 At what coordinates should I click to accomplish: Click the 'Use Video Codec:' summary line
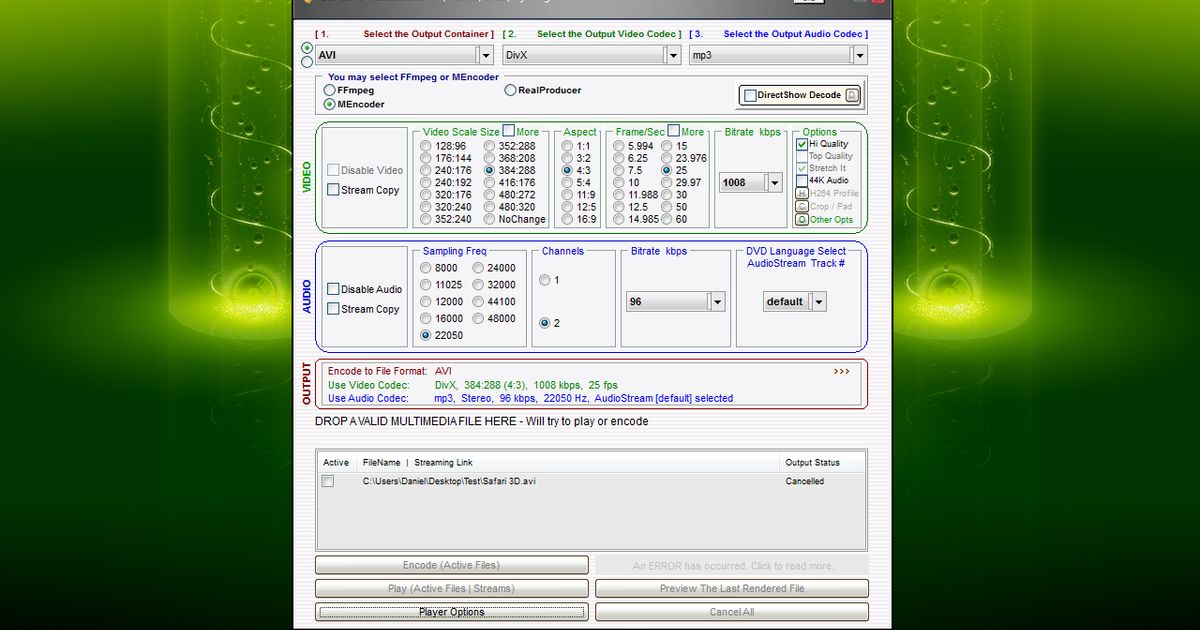(473, 385)
